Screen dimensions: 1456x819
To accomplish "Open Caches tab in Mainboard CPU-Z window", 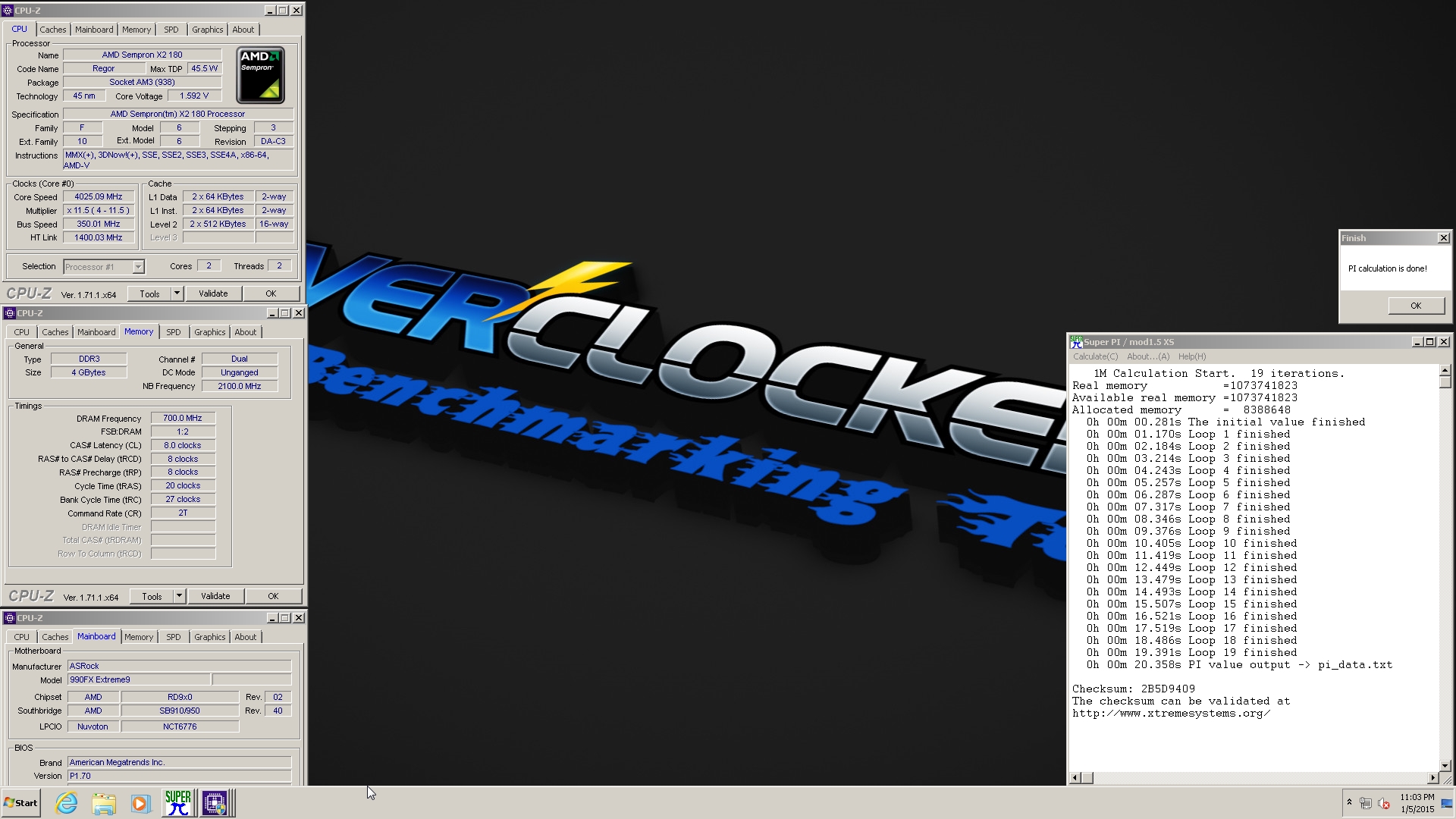I will (55, 637).
